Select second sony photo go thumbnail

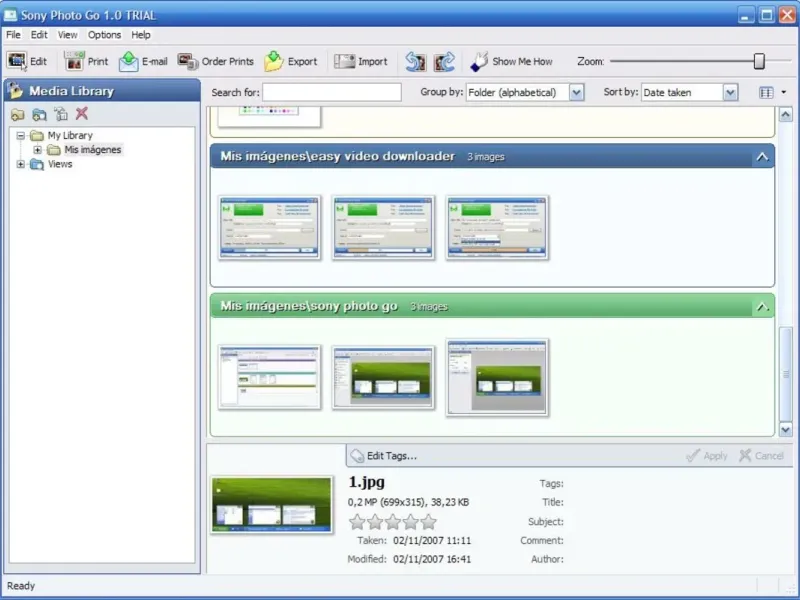pyautogui.click(x=383, y=377)
